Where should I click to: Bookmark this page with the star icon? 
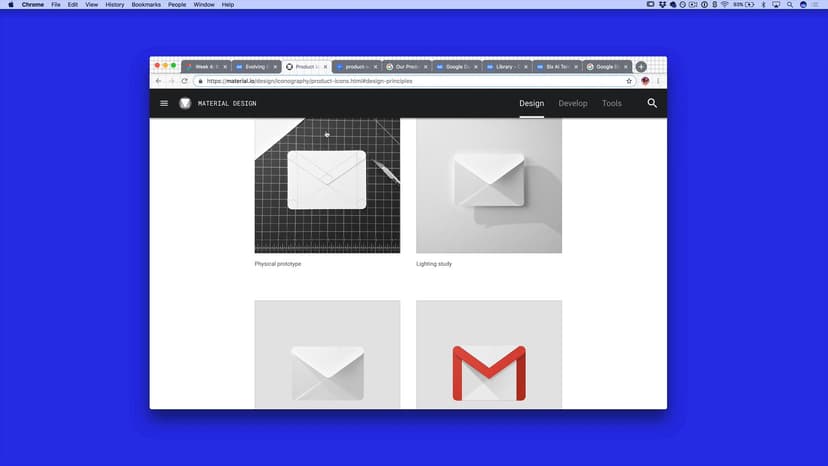tap(629, 81)
